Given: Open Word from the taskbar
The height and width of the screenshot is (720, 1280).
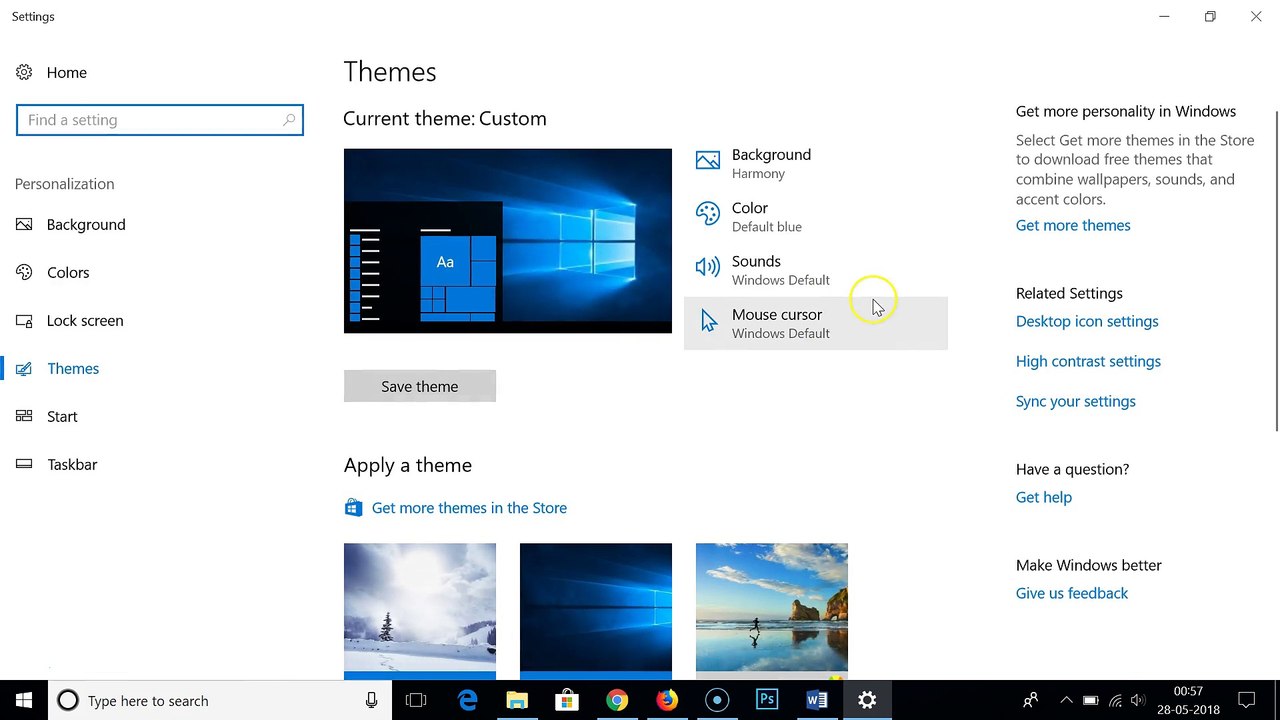Looking at the screenshot, I should 817,700.
